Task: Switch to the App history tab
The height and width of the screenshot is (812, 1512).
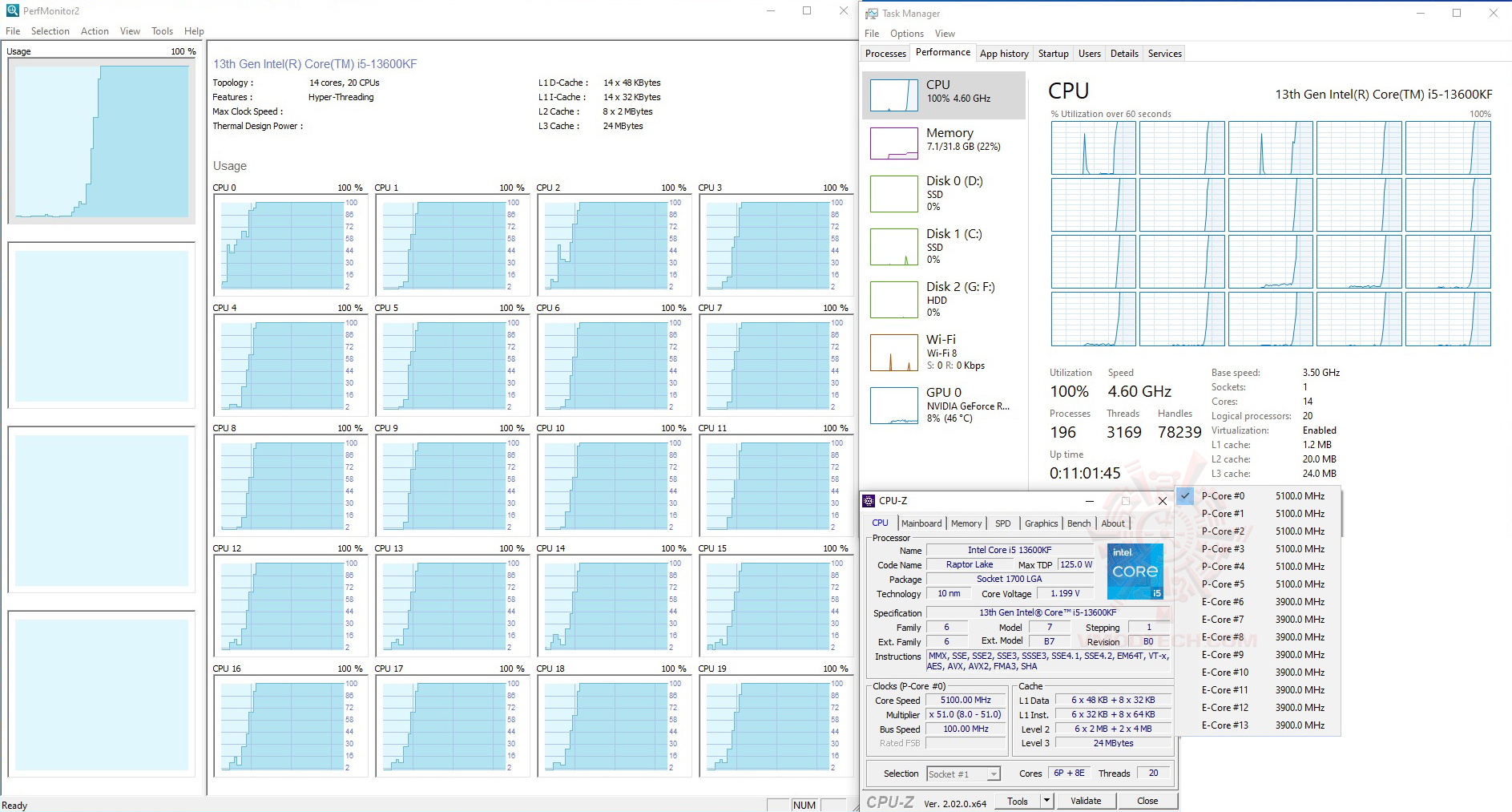Action: click(1004, 54)
